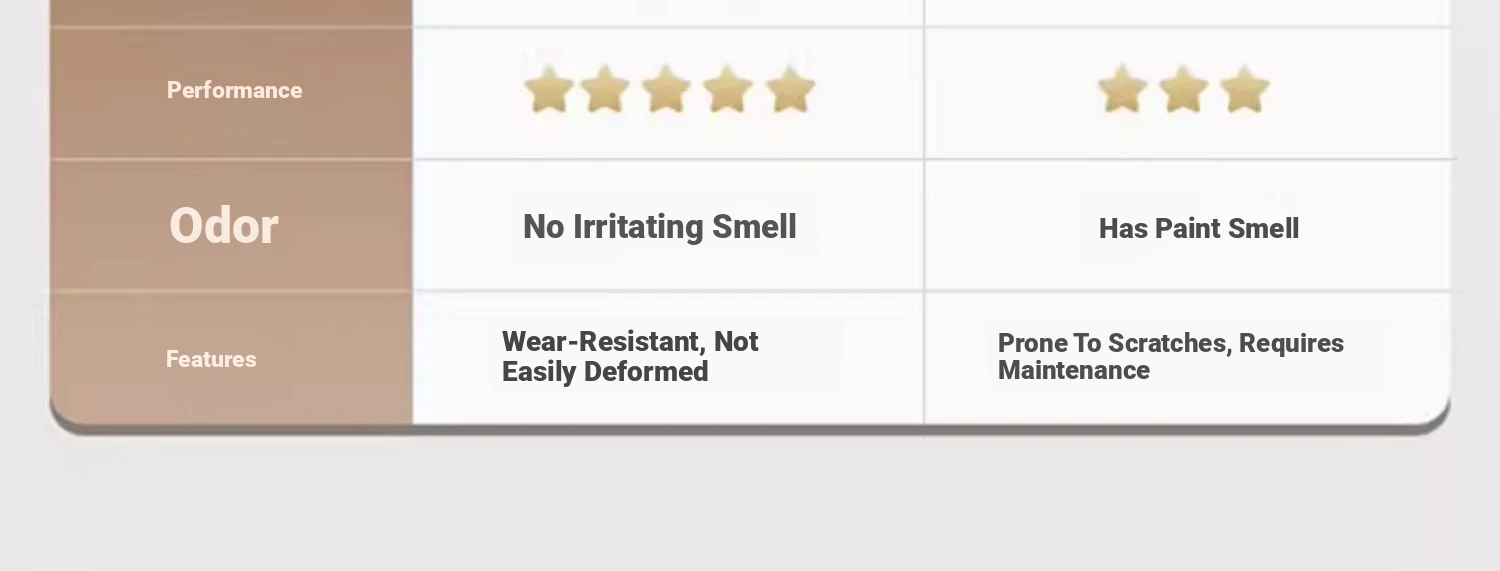The image size is (1500, 571).
Task: Click the middle star of the five-star rating
Action: (x=667, y=90)
